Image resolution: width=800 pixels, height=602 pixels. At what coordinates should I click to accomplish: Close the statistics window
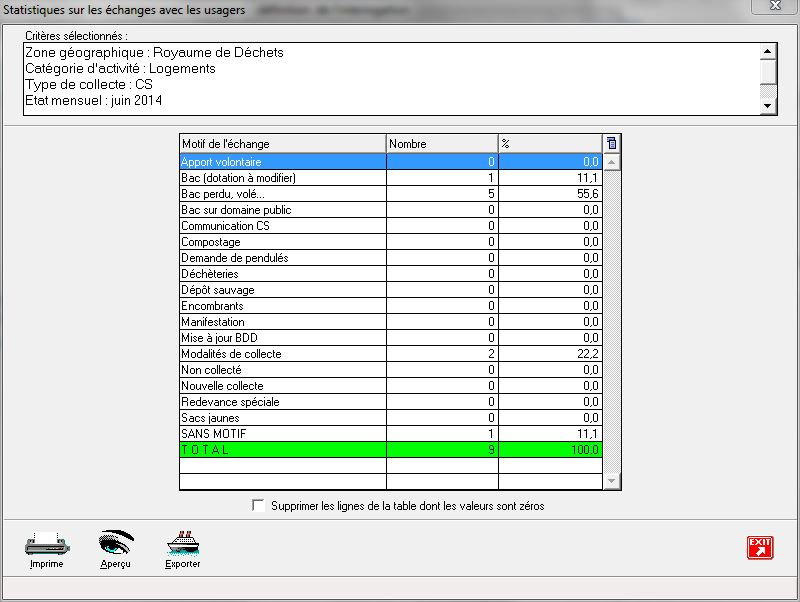pos(774,7)
